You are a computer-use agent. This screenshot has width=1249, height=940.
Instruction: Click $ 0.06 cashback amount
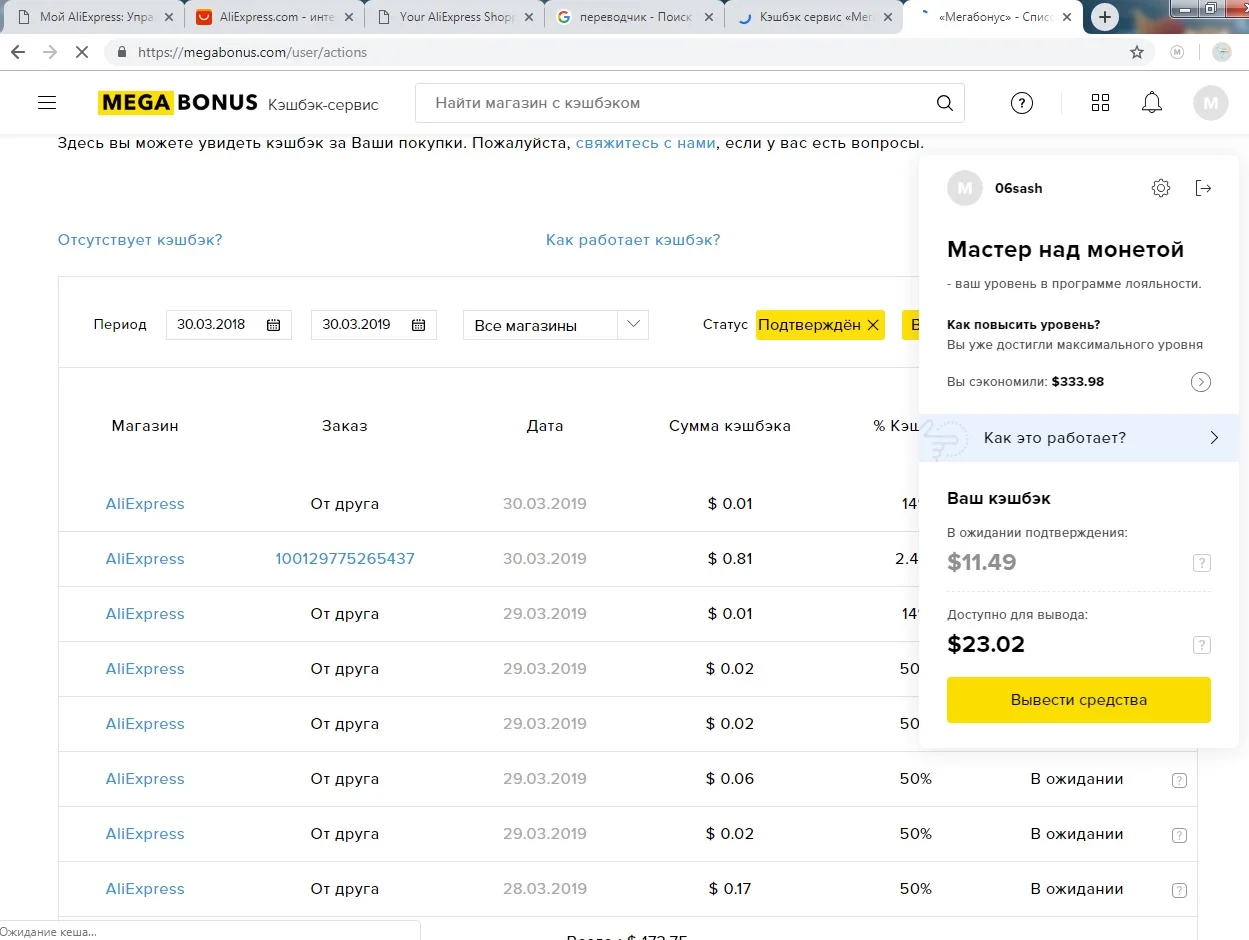point(730,779)
